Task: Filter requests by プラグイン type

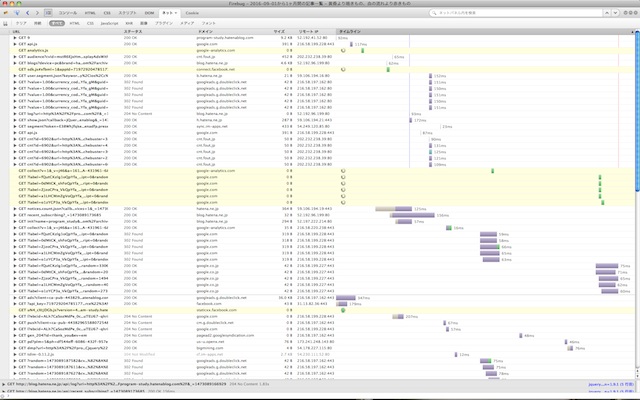Action: [x=164, y=24]
